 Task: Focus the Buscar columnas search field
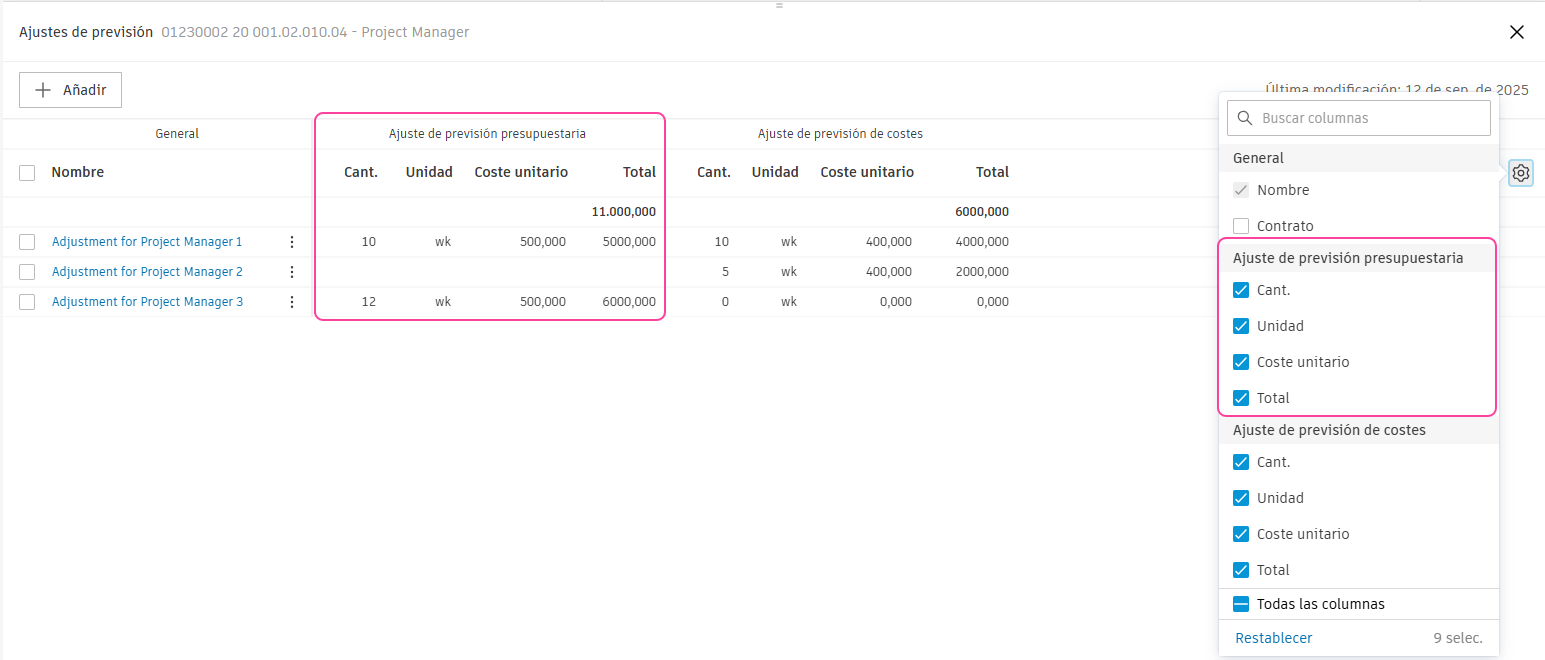(x=1359, y=118)
